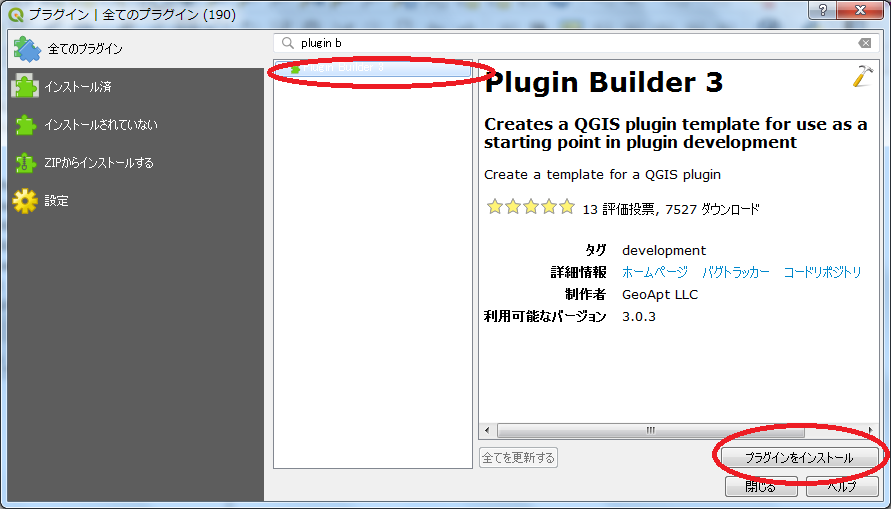Click the yellow gear settings icon
Viewport: 891px width, 509px height.
[x=25, y=201]
